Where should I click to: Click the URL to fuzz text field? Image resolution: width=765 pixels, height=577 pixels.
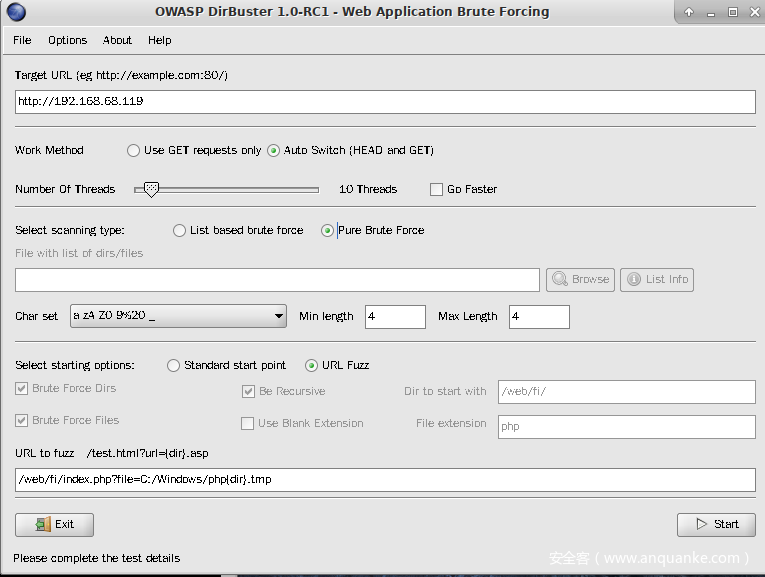pyautogui.click(x=385, y=480)
